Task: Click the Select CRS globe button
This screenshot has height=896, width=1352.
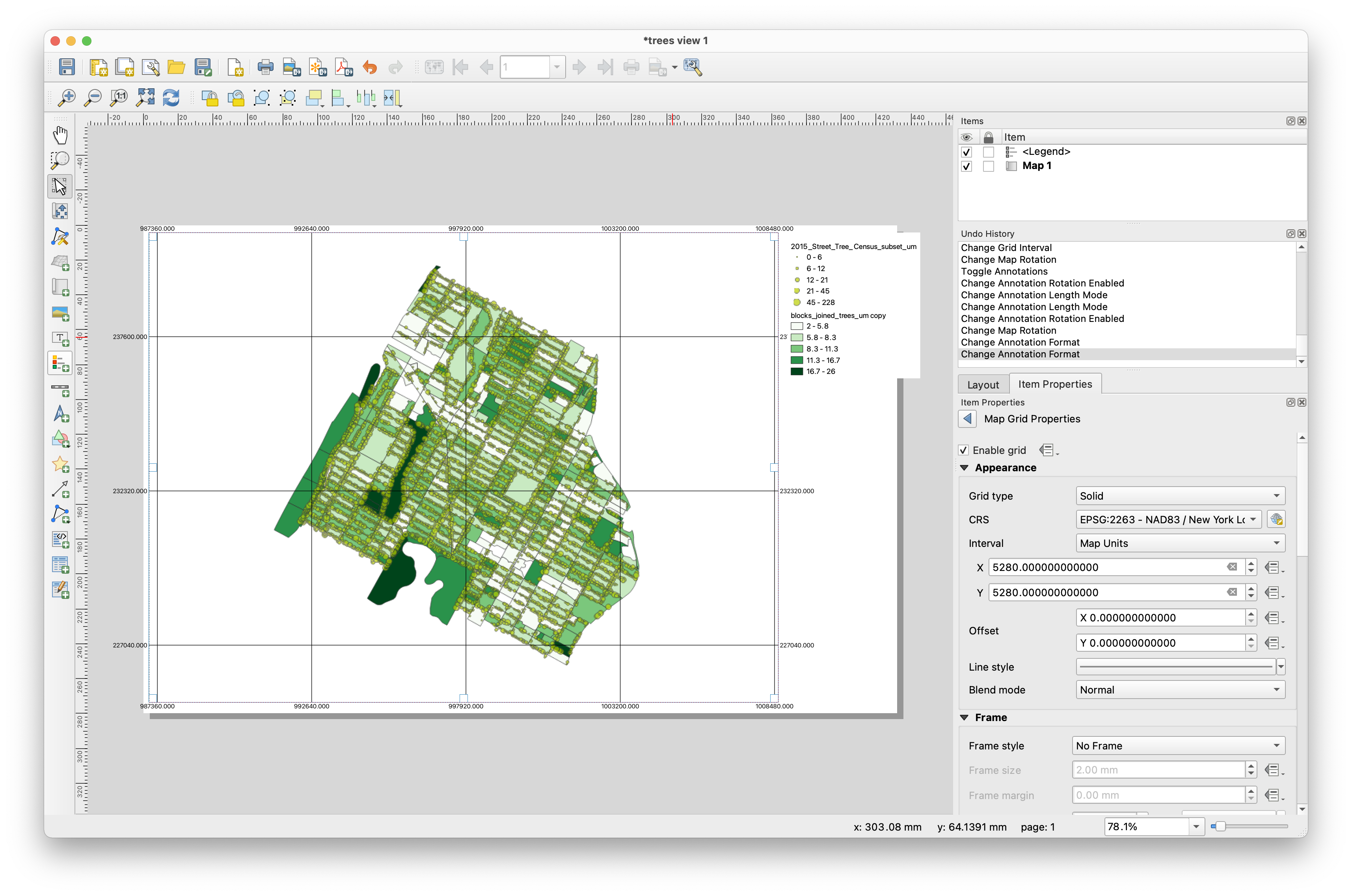Action: (x=1276, y=519)
